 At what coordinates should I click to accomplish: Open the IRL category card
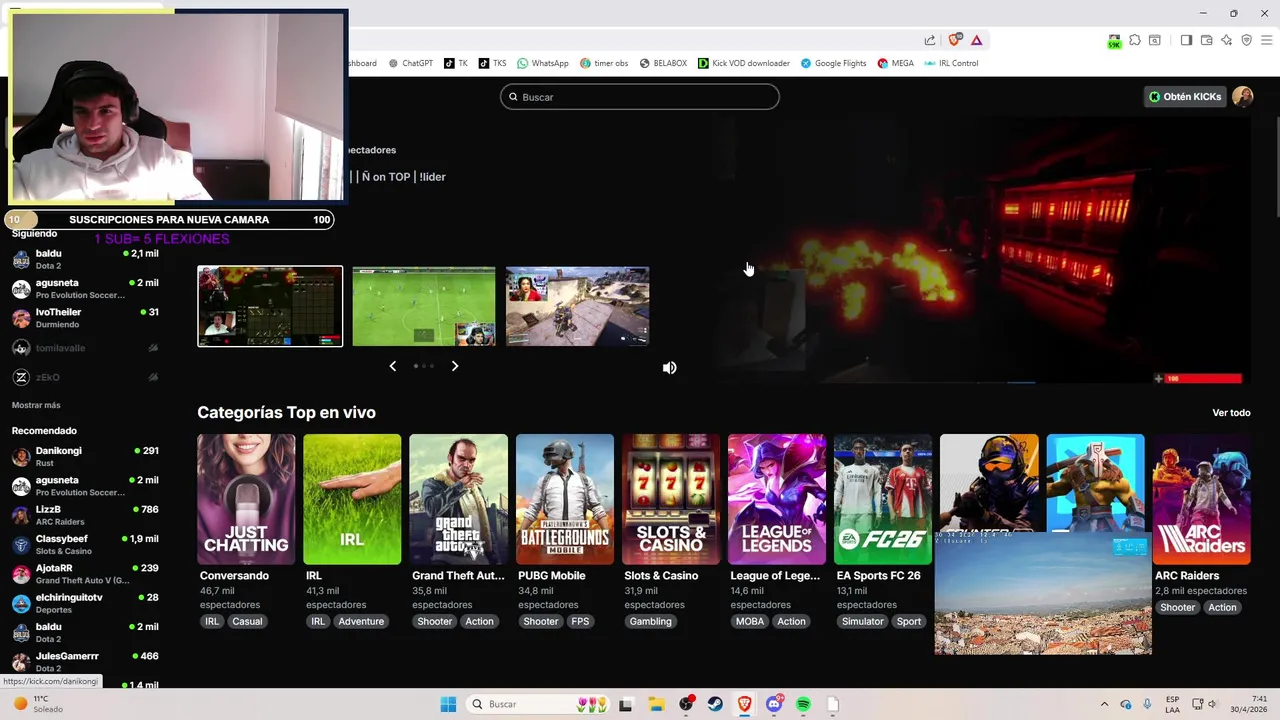(x=352, y=499)
